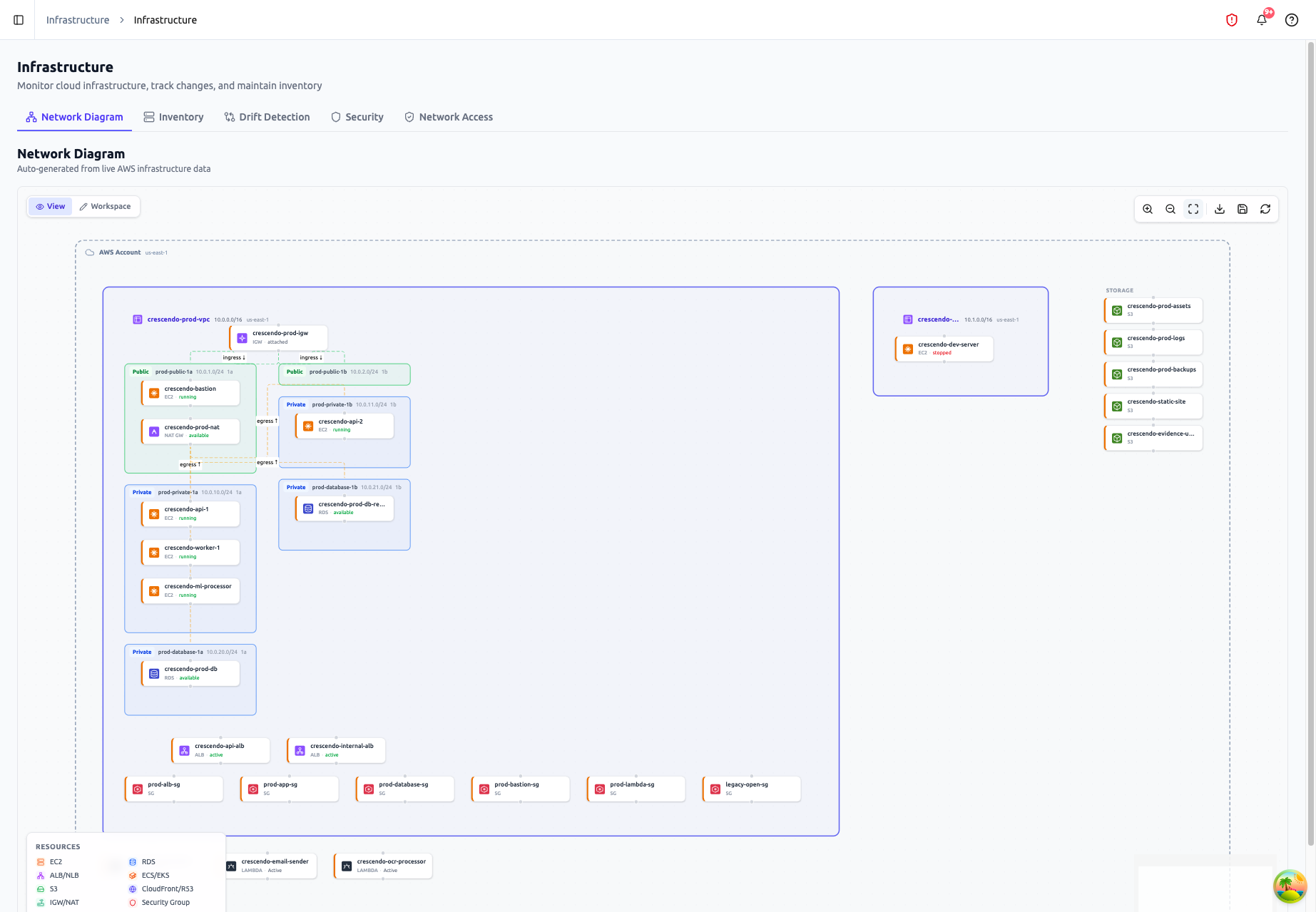The height and width of the screenshot is (912, 1316).
Task: Select the crescendo-prod-db-re... replica node
Action: pyautogui.click(x=345, y=508)
